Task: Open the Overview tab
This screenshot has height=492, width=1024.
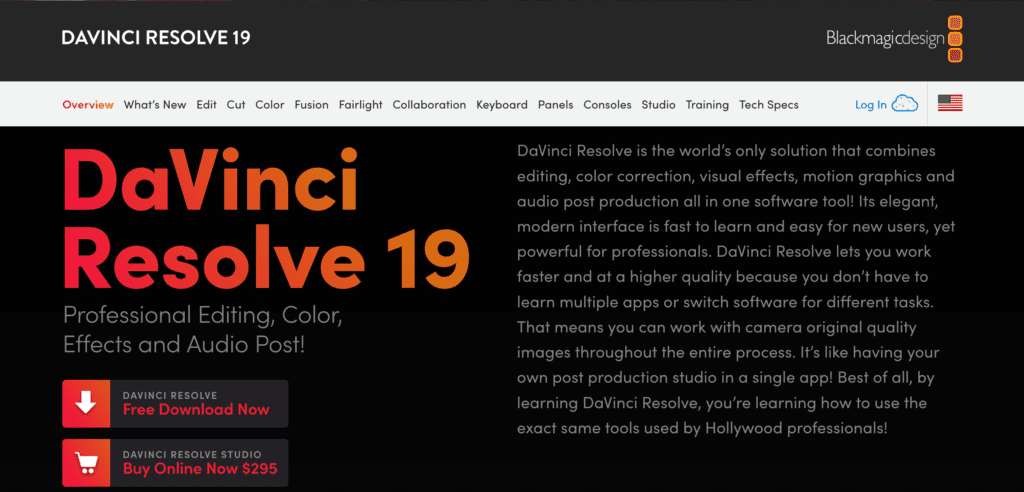Action: tap(88, 105)
